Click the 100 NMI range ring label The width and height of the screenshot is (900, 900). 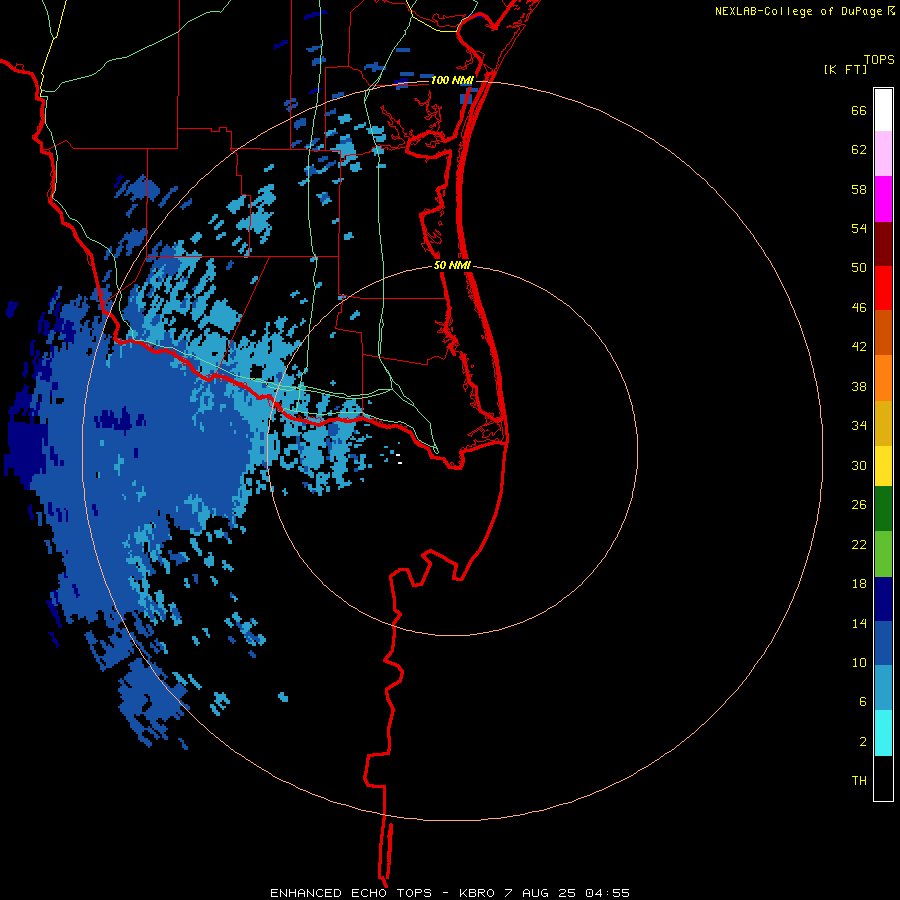coord(451,80)
